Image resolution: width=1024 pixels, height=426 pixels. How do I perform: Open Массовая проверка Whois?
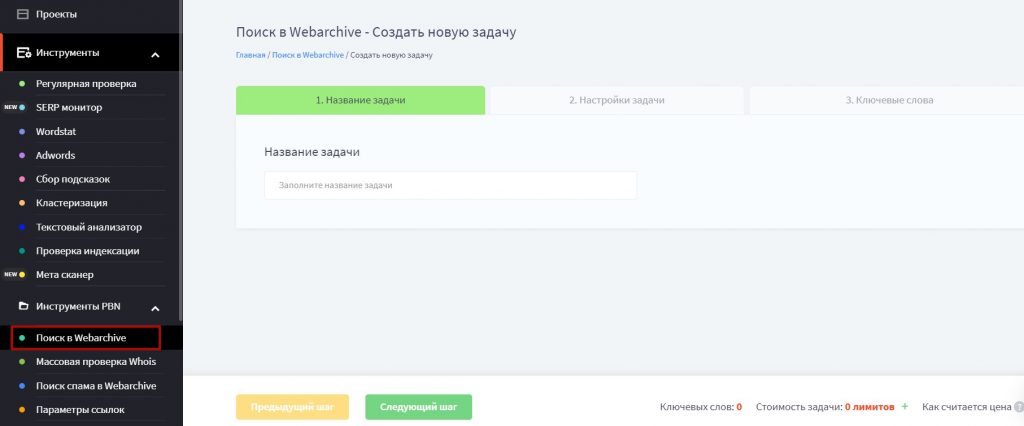[96, 361]
